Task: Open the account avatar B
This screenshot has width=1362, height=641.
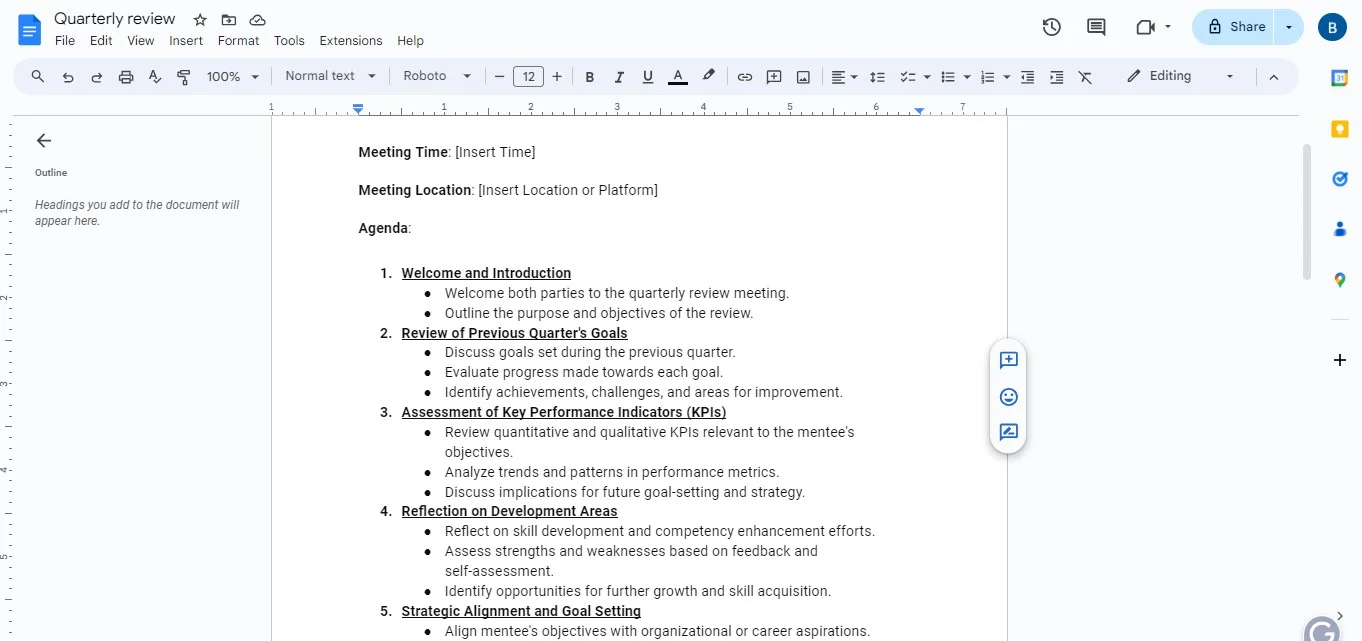Action: coord(1332,27)
